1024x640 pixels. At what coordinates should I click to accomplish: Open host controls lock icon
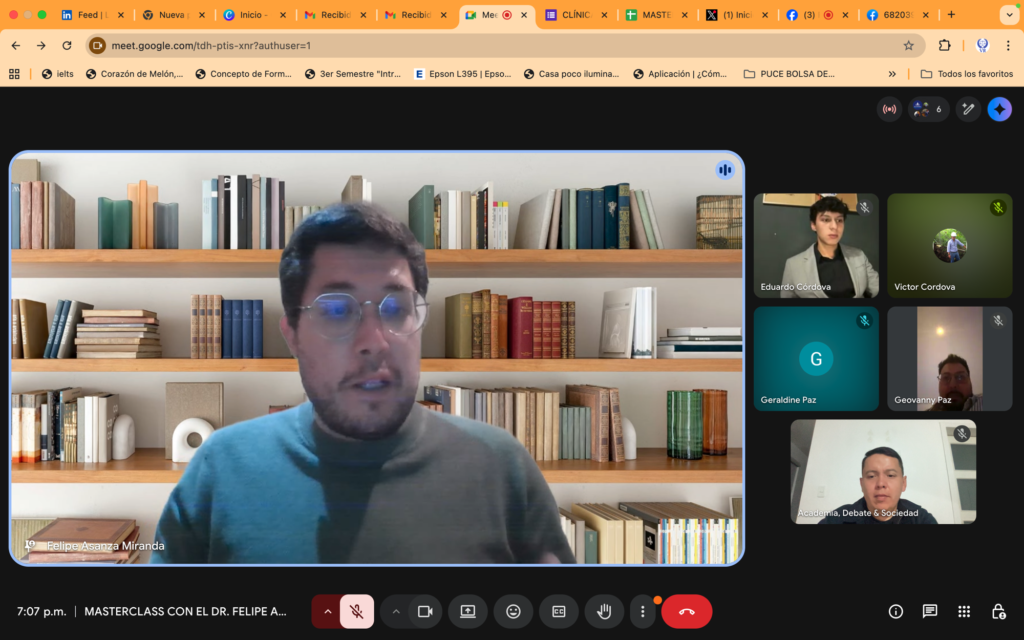point(997,611)
